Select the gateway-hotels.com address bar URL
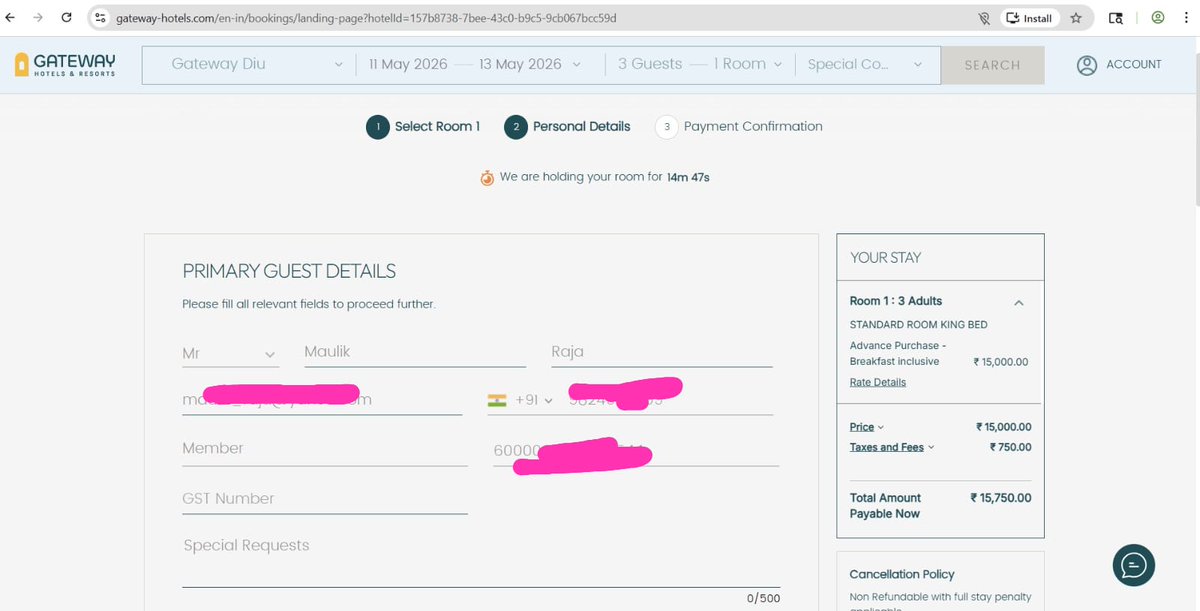The width and height of the screenshot is (1200, 611). [366, 18]
